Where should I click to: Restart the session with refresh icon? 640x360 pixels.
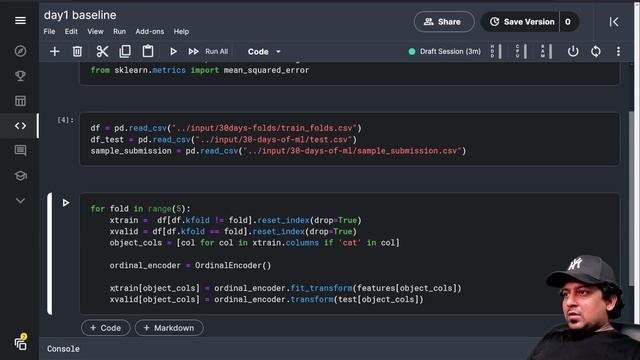596,51
